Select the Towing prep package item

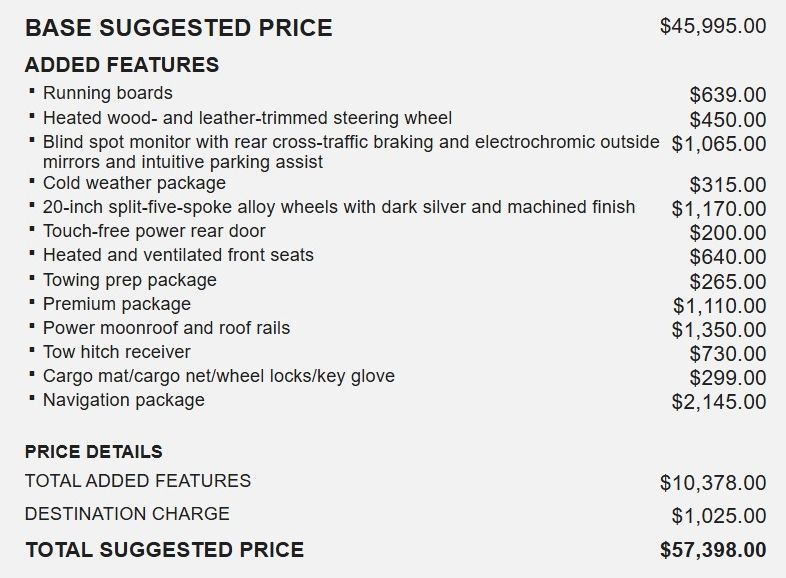(x=129, y=279)
